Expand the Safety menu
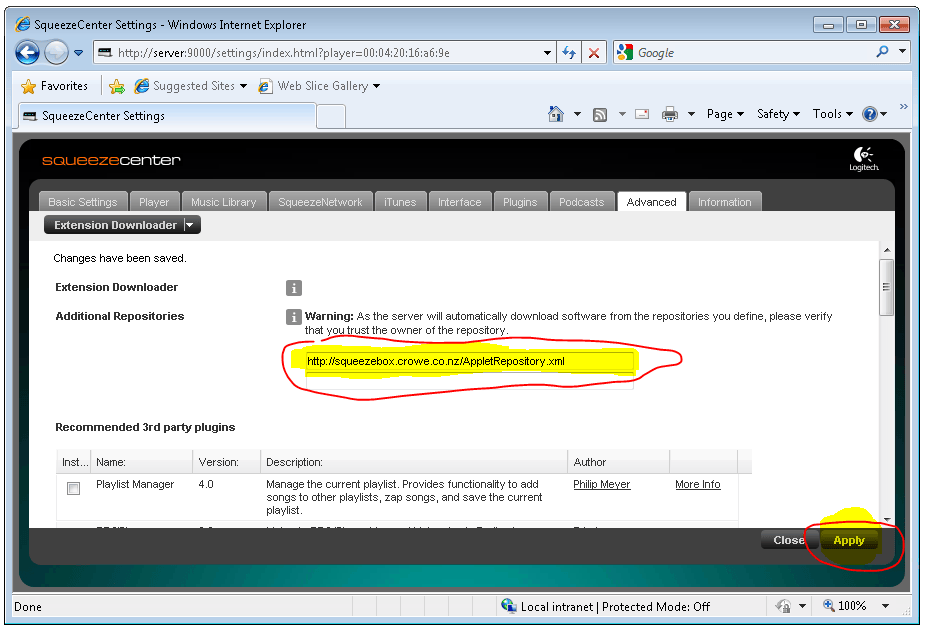Image resolution: width=926 pixels, height=630 pixels. [x=778, y=114]
